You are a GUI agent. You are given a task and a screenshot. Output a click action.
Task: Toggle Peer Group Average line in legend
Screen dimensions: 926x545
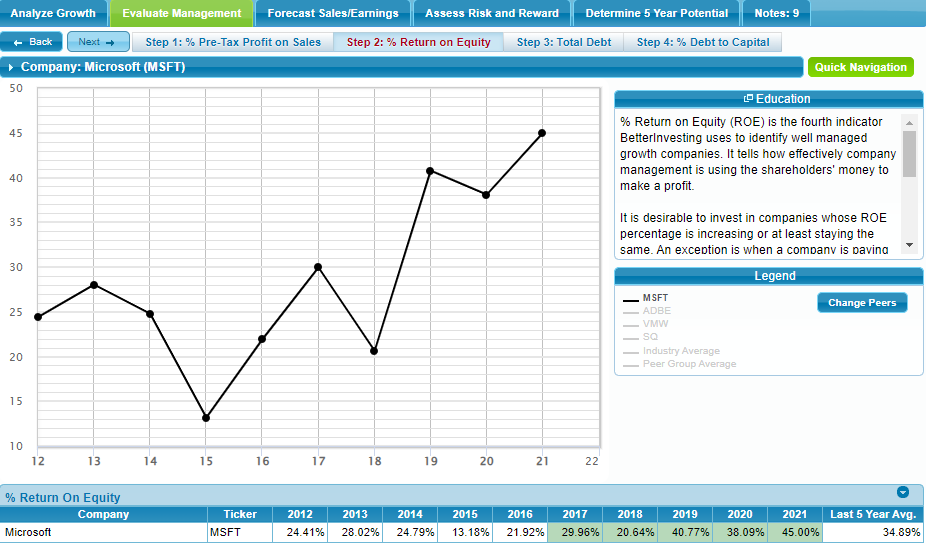coord(680,364)
